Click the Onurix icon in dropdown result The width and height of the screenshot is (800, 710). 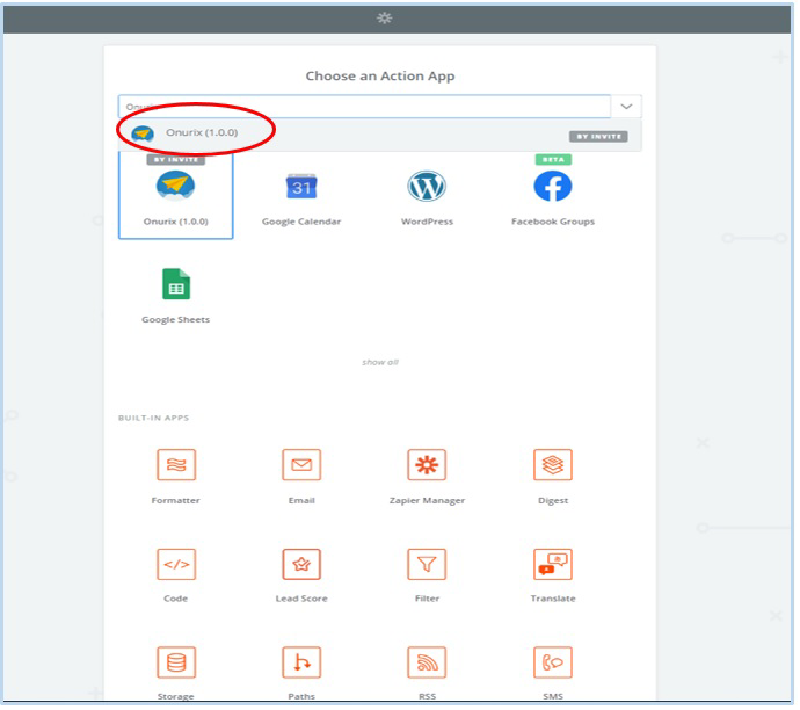pyautogui.click(x=142, y=134)
